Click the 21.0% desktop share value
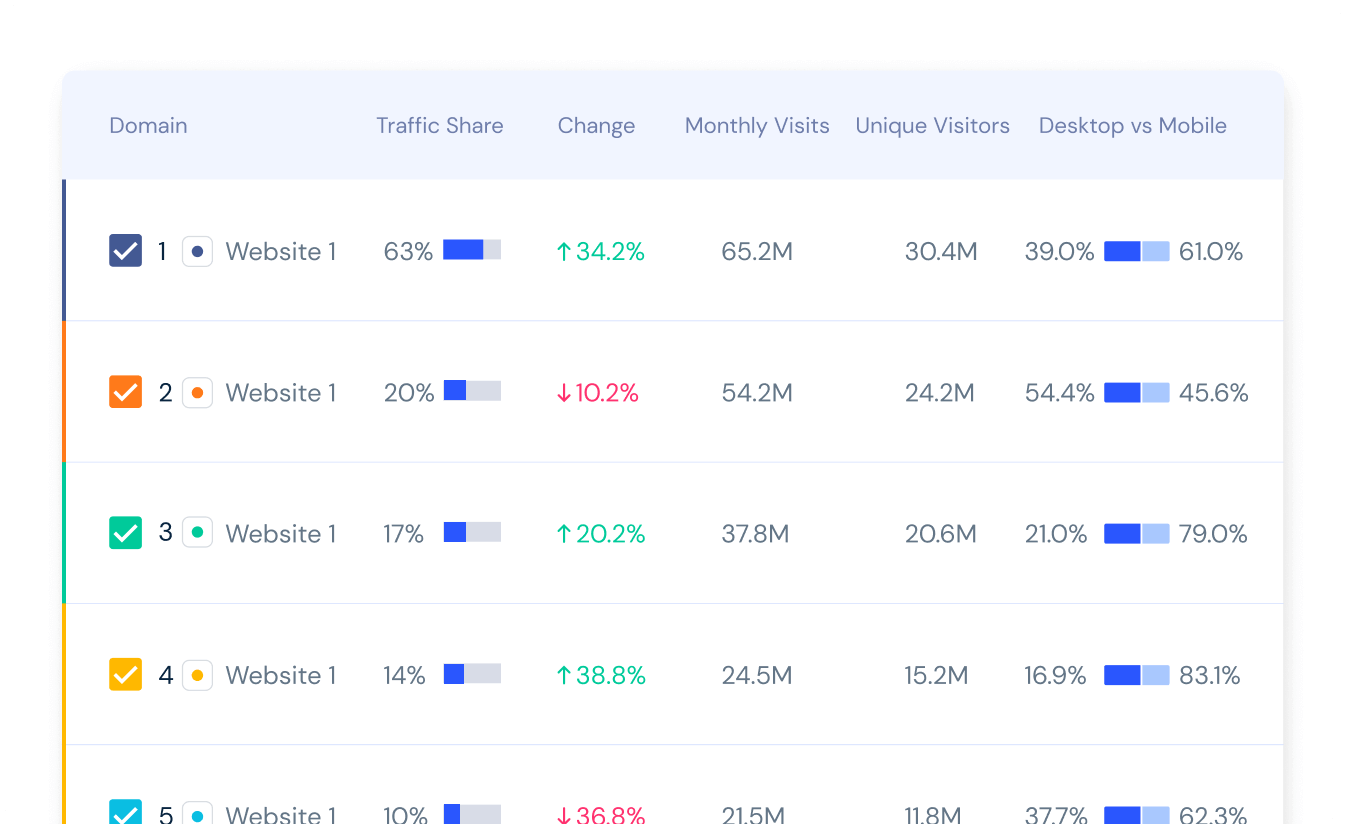This screenshot has height=824, width=1346. tap(1056, 534)
